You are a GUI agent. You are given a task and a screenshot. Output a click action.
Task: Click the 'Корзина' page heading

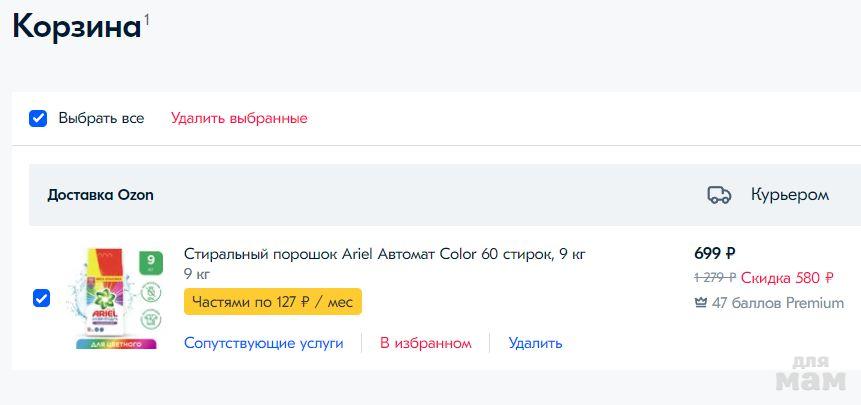click(75, 27)
